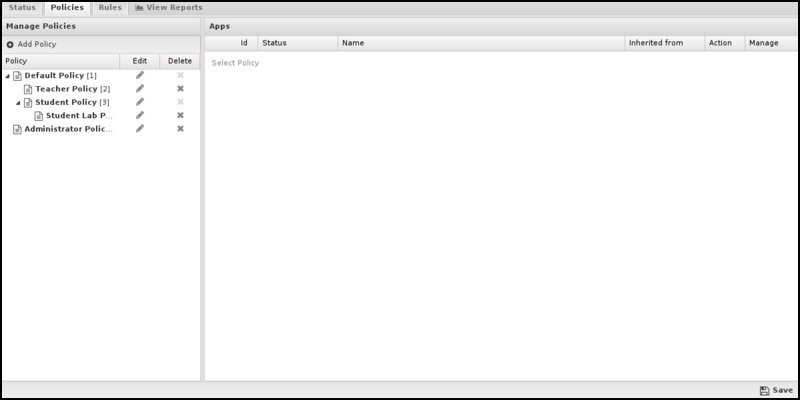Edit the Student Policy with pencil icon
The height and width of the screenshot is (400, 800).
[140, 102]
